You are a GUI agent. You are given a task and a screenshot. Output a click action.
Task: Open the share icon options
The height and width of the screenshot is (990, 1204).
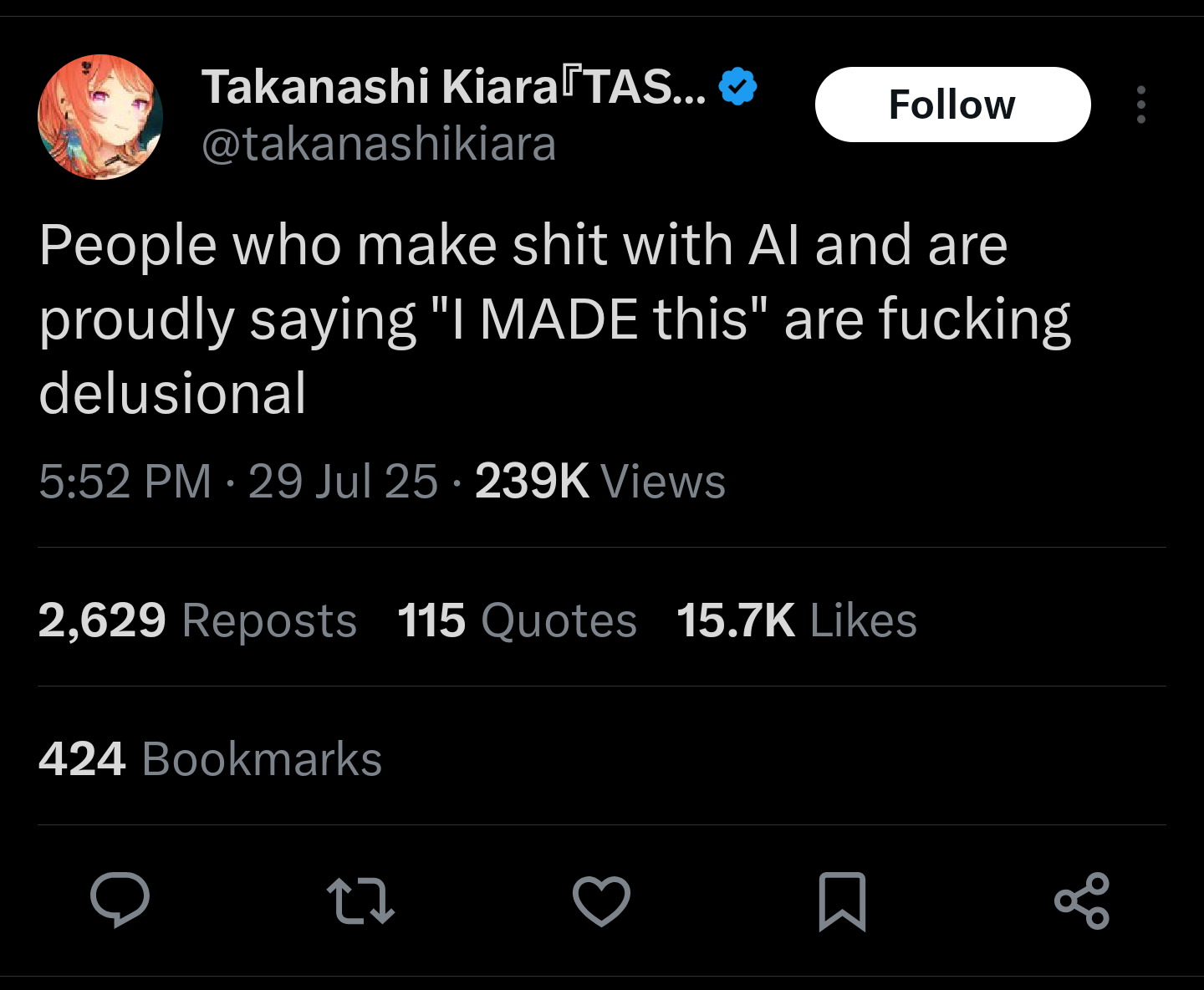click(x=1082, y=901)
